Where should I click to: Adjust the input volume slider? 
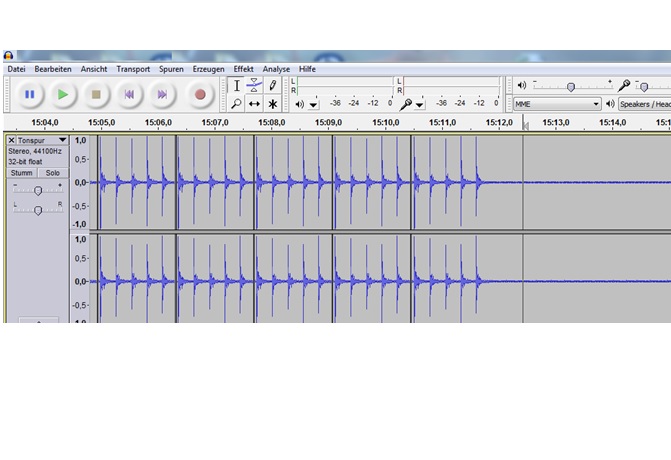tap(653, 86)
